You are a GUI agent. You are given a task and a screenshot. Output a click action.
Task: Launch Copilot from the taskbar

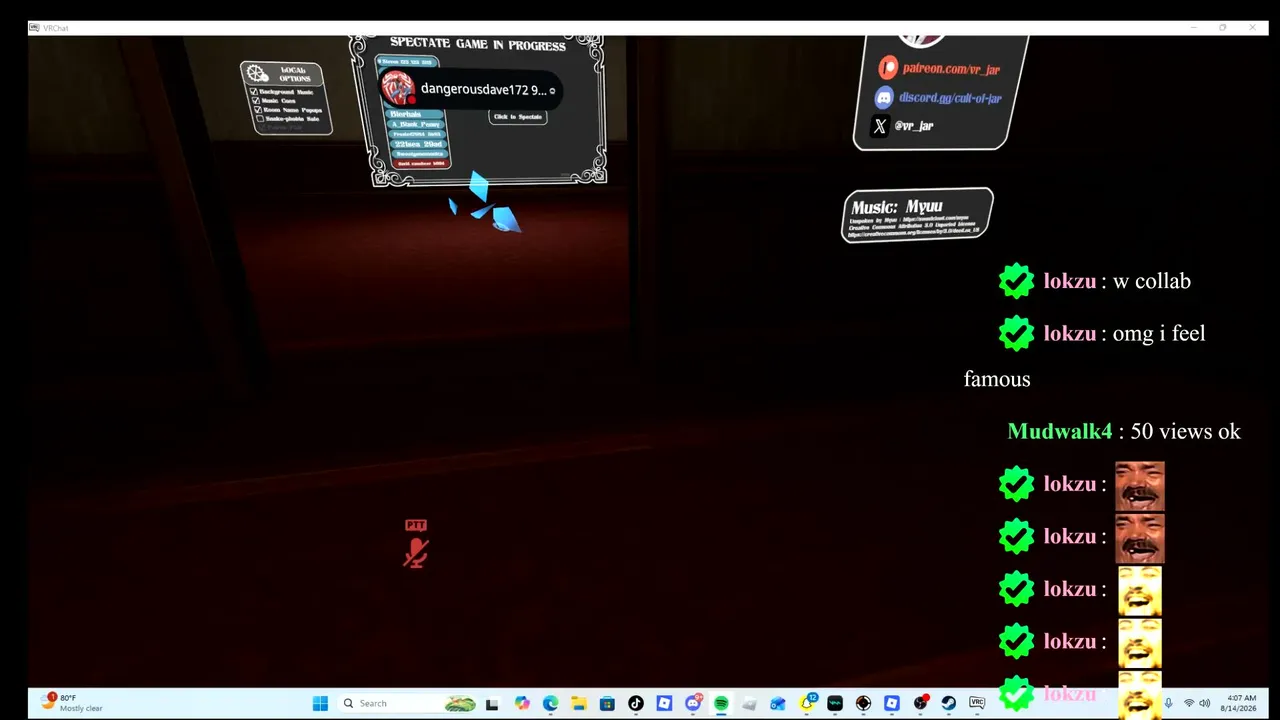pos(522,703)
